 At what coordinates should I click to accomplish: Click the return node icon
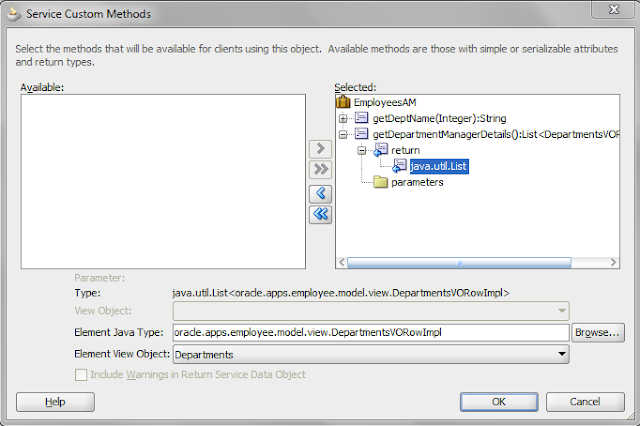tap(380, 150)
